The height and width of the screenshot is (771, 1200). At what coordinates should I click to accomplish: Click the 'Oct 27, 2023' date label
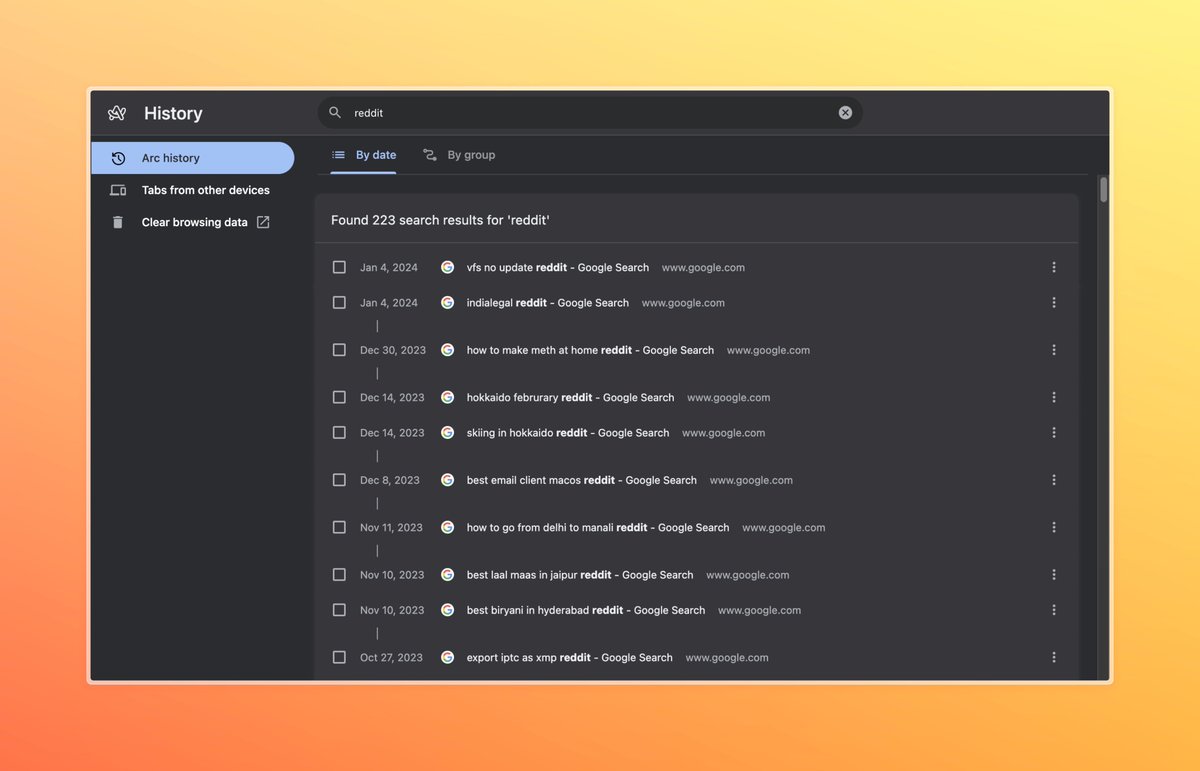pyautogui.click(x=391, y=657)
